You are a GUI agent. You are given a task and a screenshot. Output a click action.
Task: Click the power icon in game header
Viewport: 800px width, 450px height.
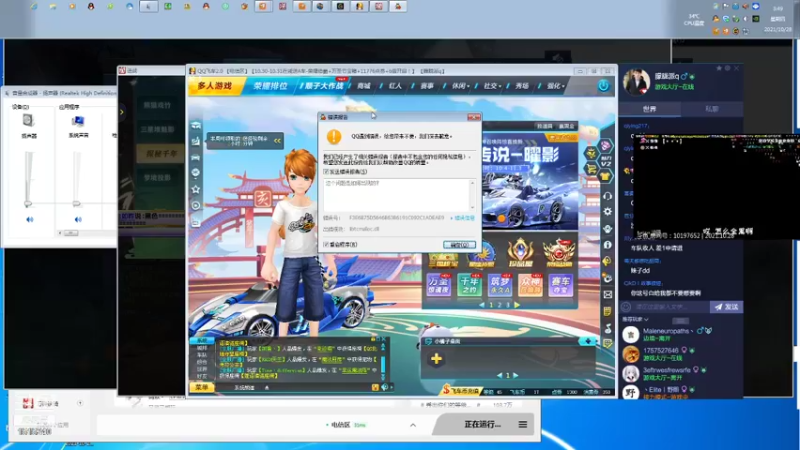click(603, 86)
